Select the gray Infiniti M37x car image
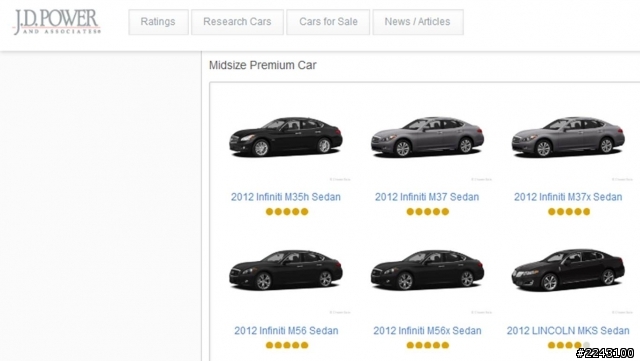Screen dimensions: 640x361 pos(568,137)
